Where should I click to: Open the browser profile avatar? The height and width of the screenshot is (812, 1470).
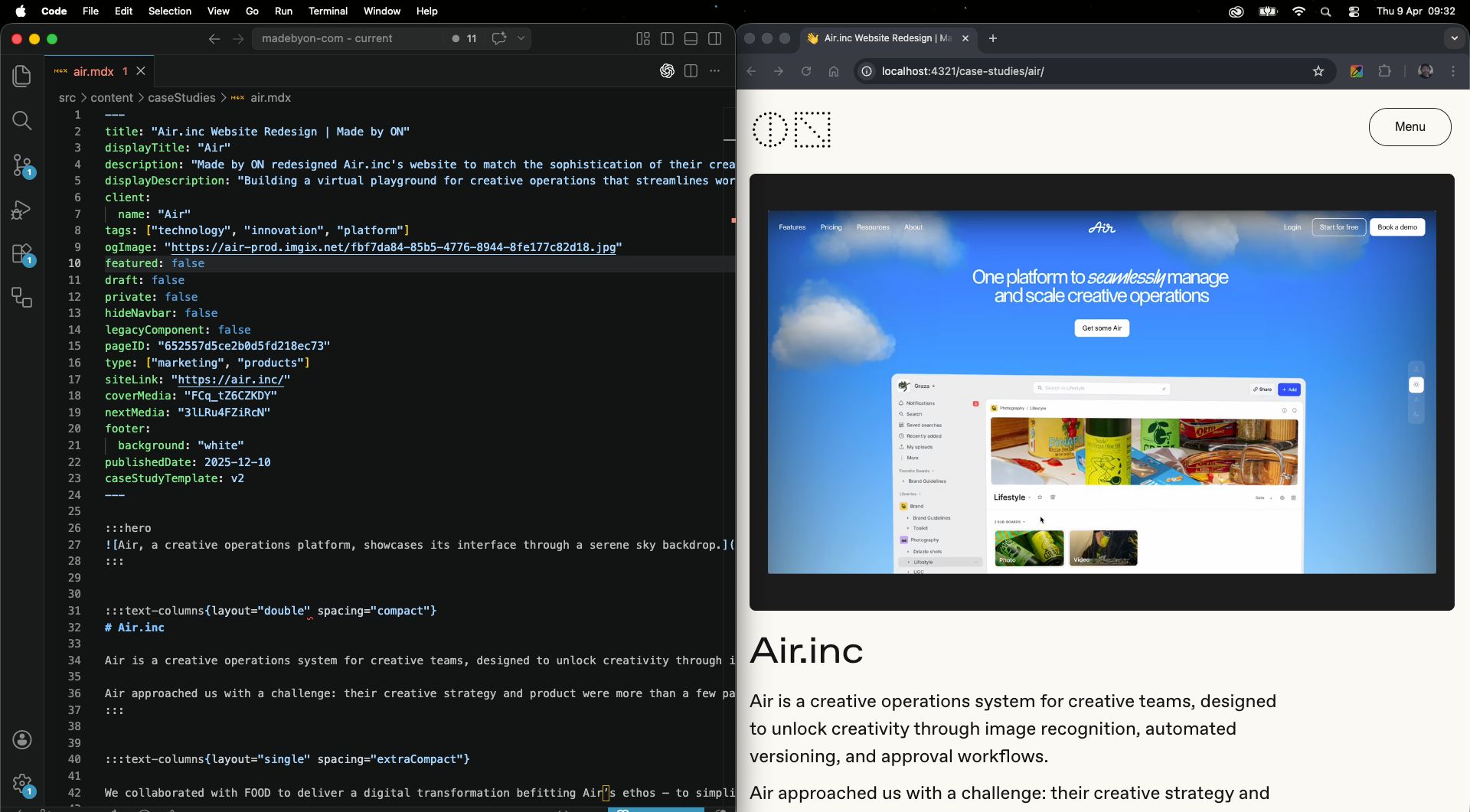click(1426, 71)
